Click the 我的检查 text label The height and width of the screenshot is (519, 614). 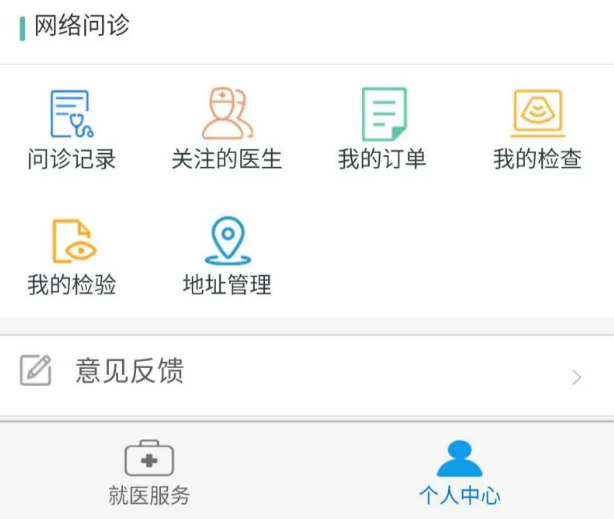tap(538, 159)
